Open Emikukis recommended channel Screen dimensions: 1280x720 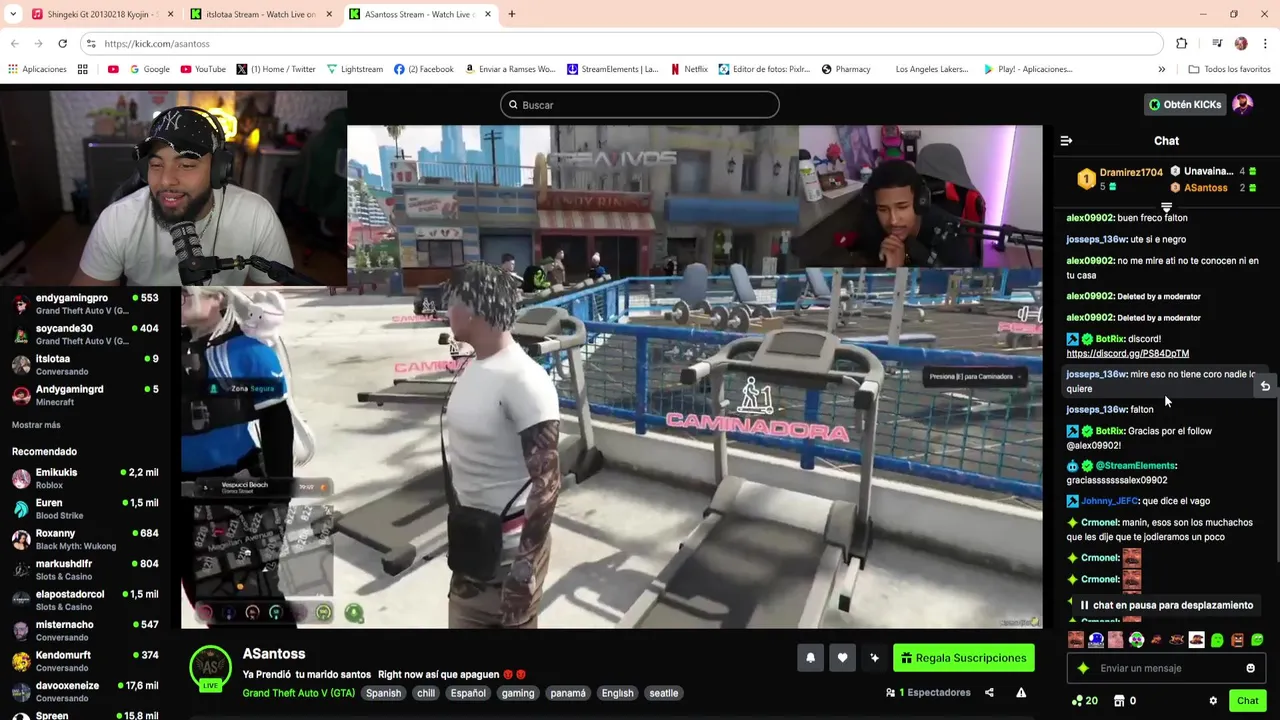pyautogui.click(x=85, y=478)
